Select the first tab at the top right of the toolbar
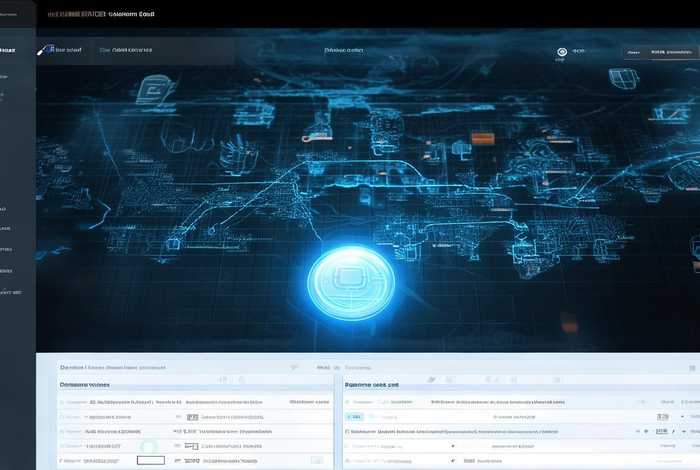 click(632, 51)
